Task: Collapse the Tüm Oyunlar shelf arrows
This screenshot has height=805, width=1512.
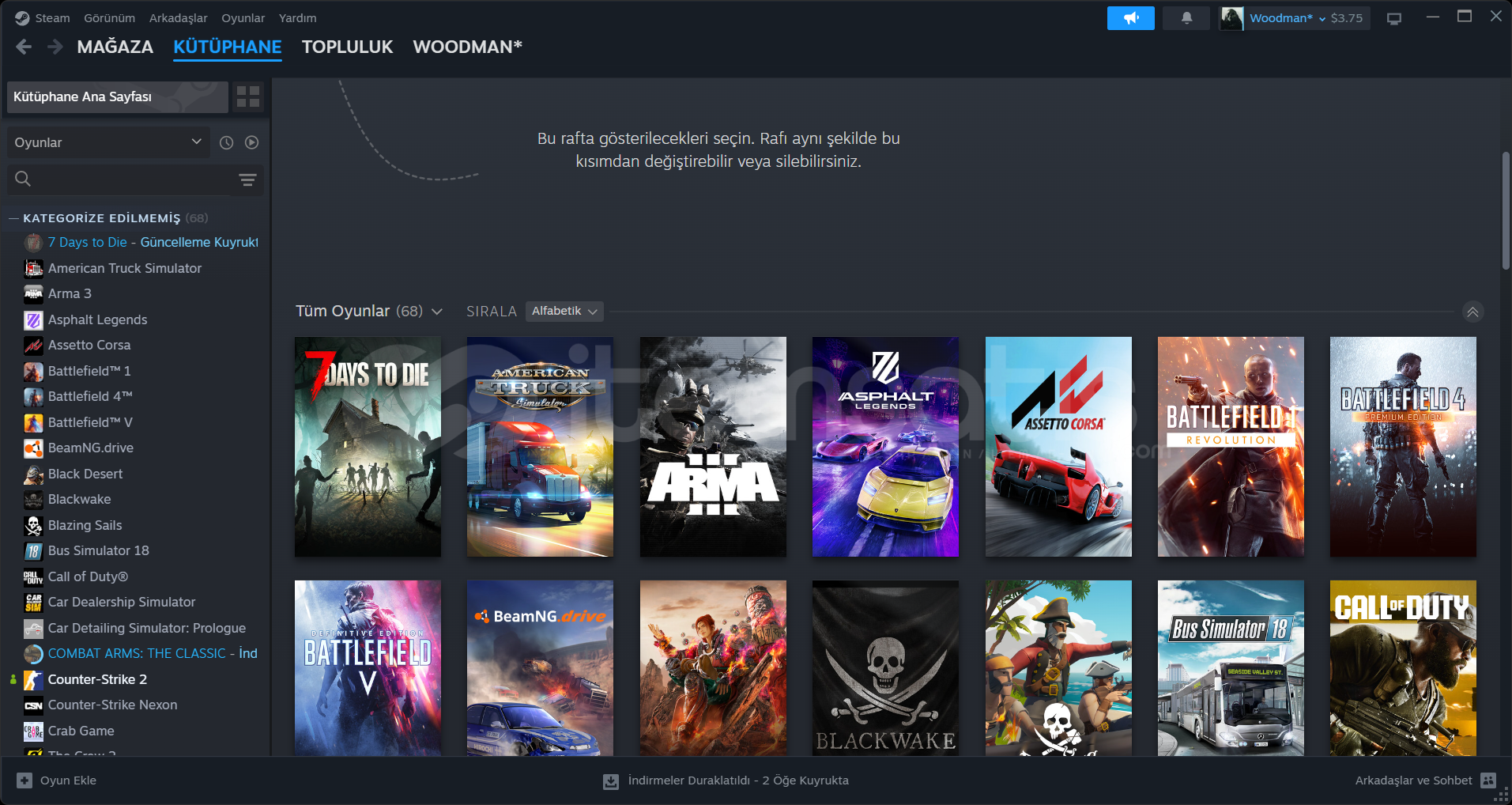Action: (1472, 312)
